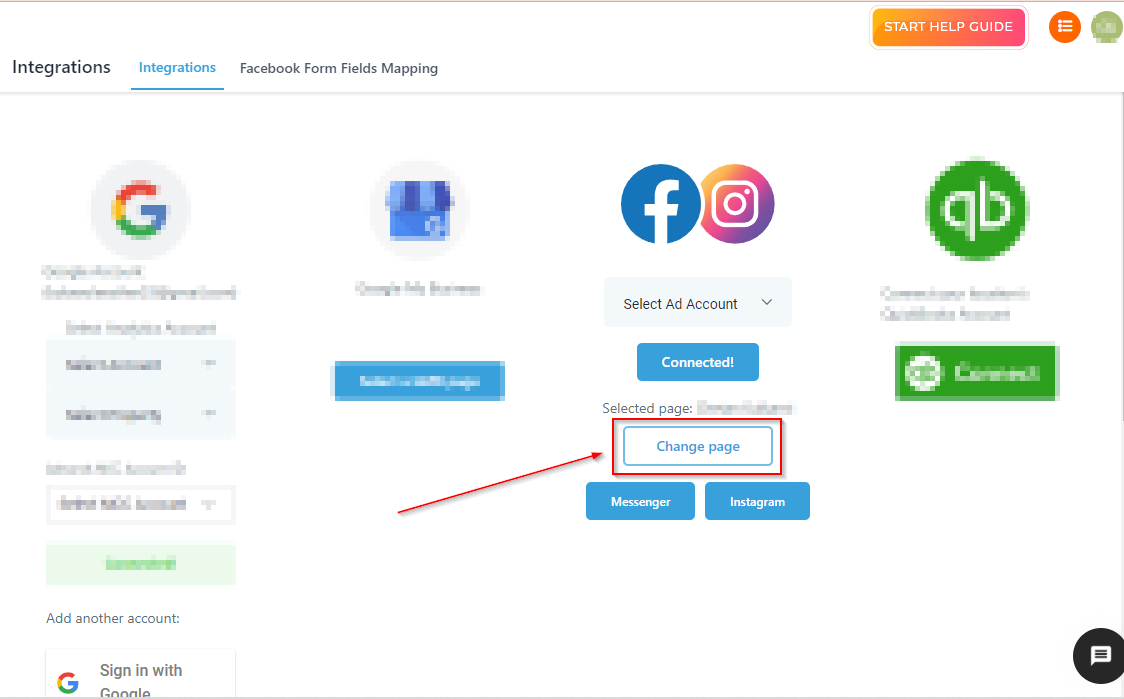Screen dimensions: 1124x699
Task: Open the blurred Select Property dropdown
Action: click(140, 414)
